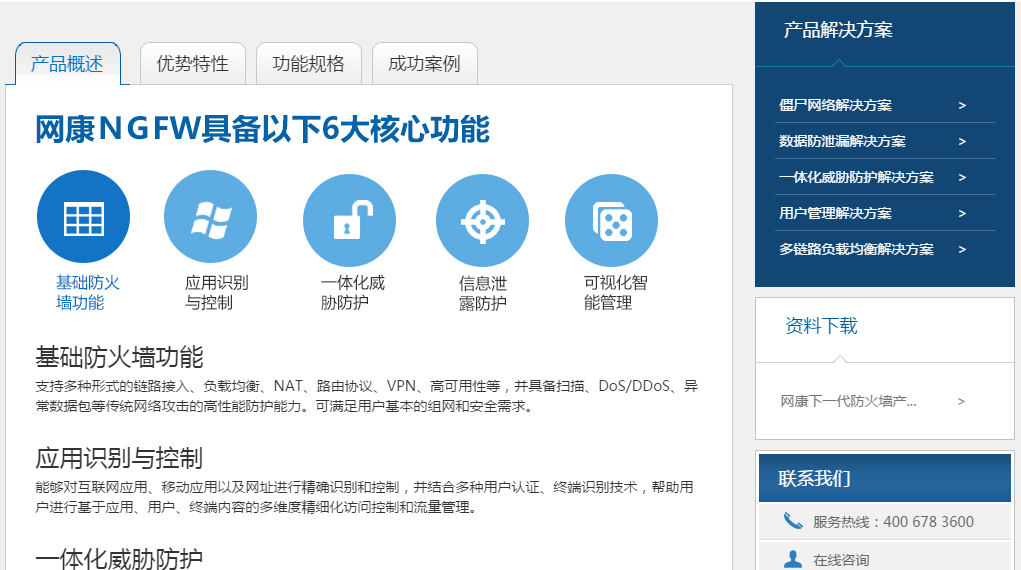This screenshot has height=570, width=1021.
Task: Click the 资料下载 section header
Action: coord(821,326)
